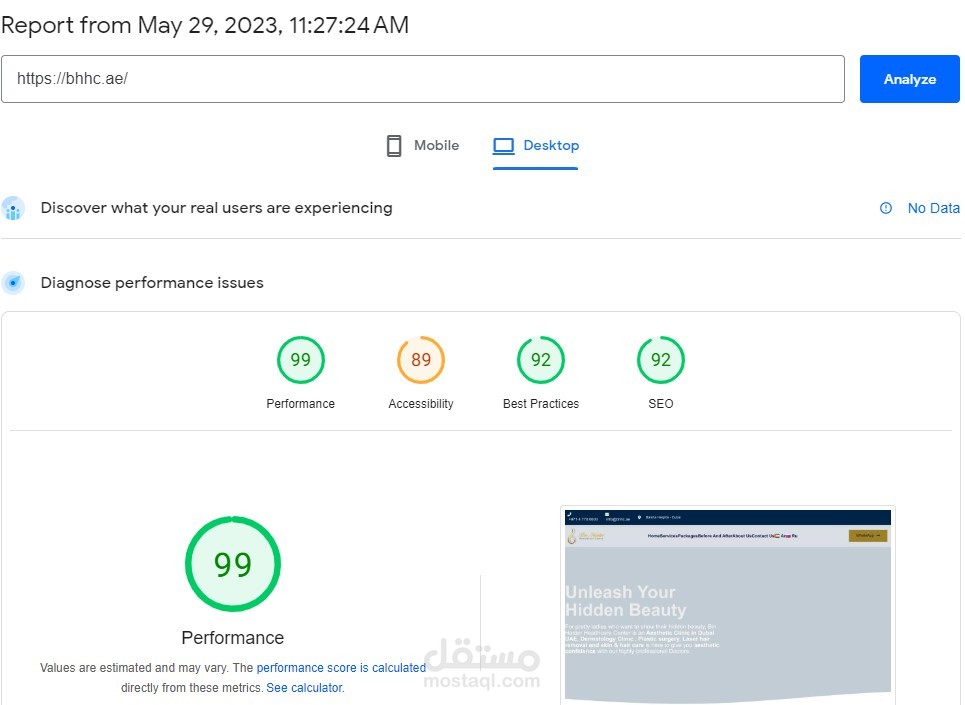Switch to the Mobile tab
The width and height of the screenshot is (965, 705).
[x=423, y=146]
